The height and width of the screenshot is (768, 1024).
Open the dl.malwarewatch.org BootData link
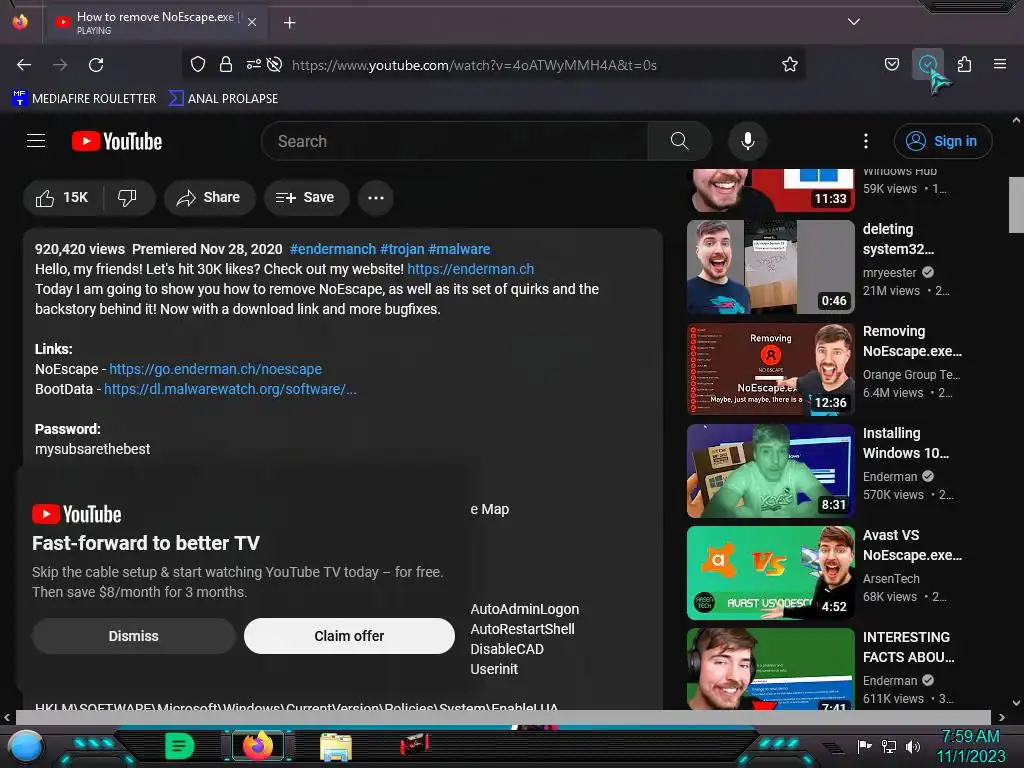(x=231, y=389)
